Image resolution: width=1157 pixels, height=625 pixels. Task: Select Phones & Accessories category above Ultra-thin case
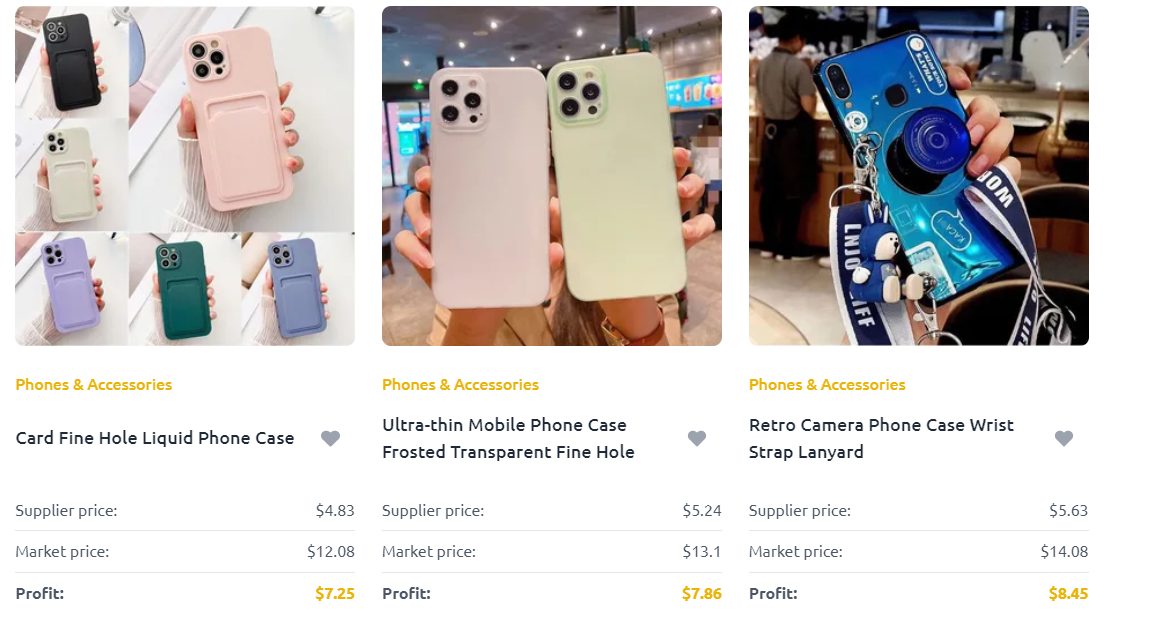(x=460, y=384)
